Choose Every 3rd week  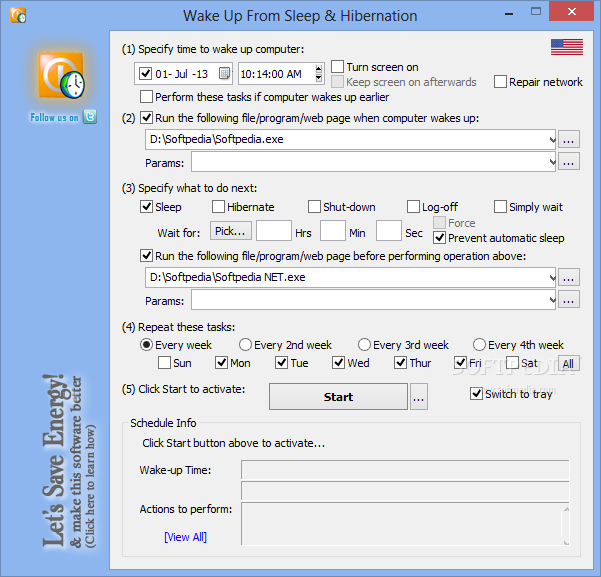click(364, 345)
